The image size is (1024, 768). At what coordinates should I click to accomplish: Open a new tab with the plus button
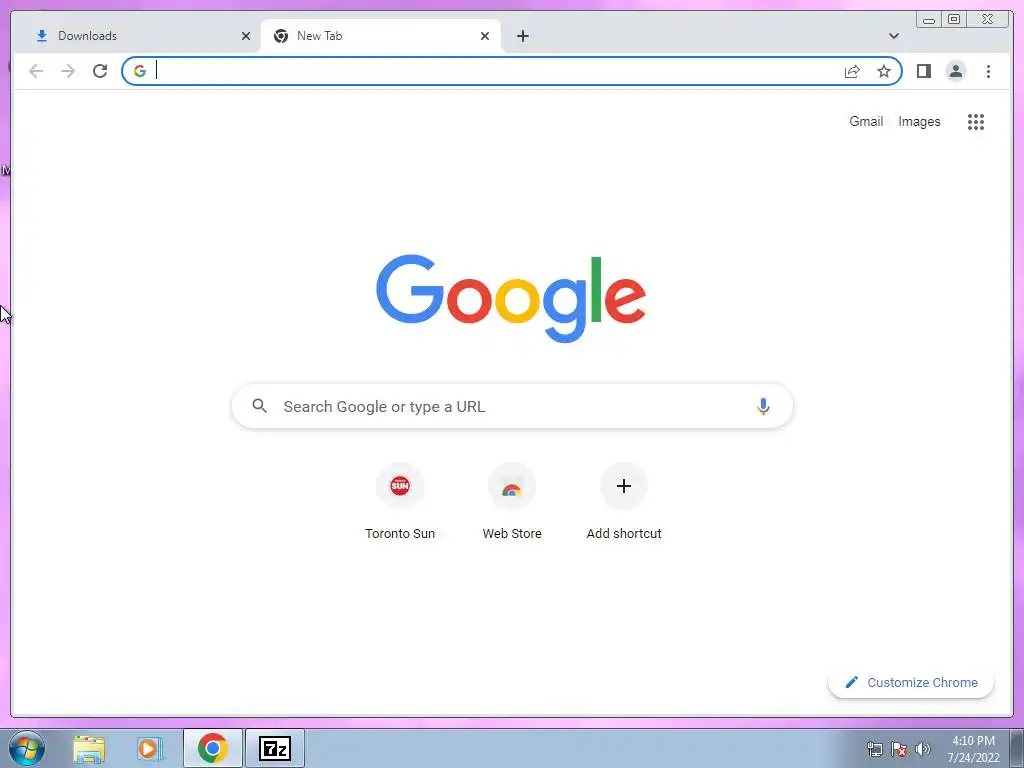pos(522,36)
